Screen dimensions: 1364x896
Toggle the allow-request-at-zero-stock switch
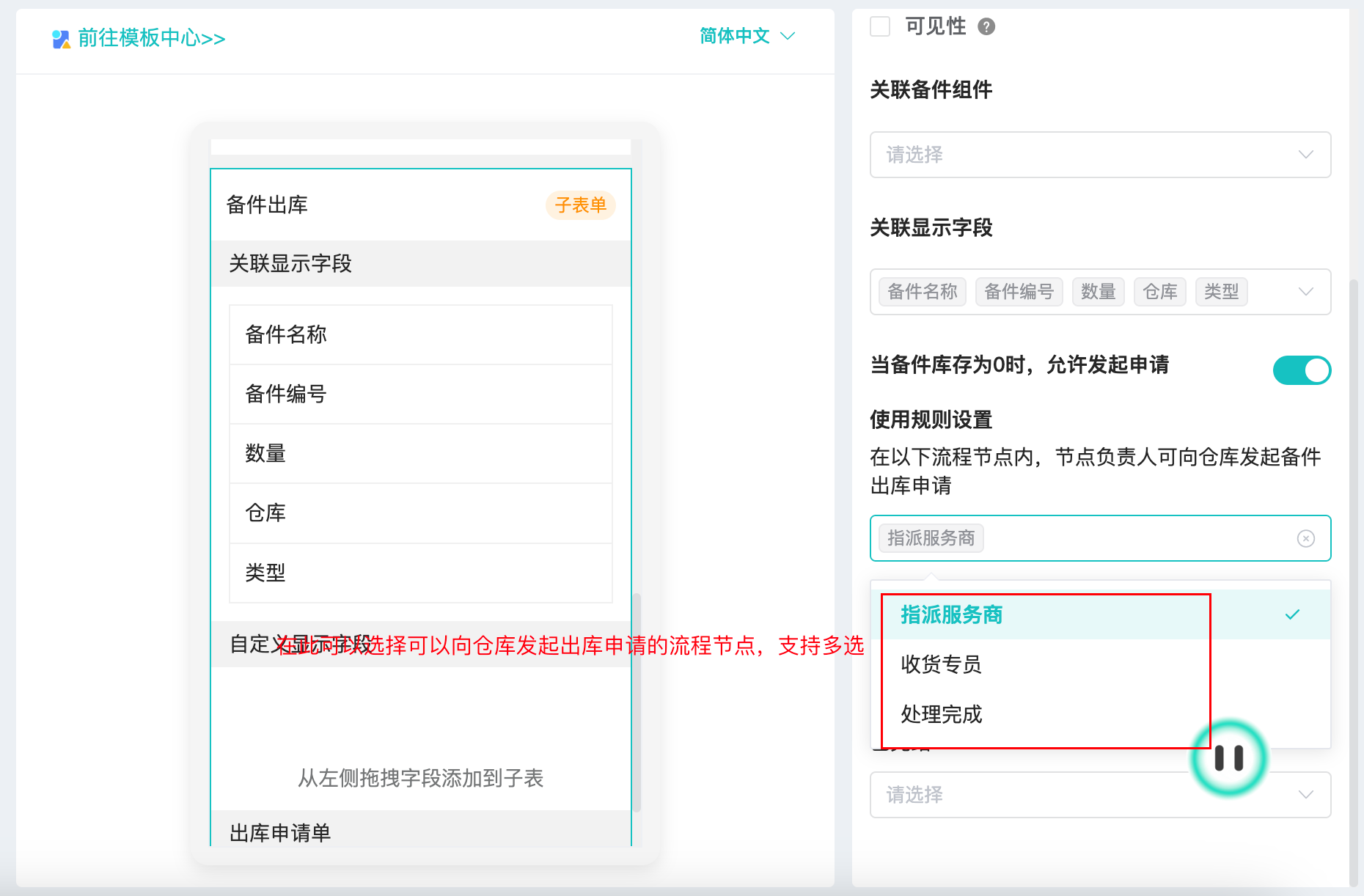tap(1302, 370)
